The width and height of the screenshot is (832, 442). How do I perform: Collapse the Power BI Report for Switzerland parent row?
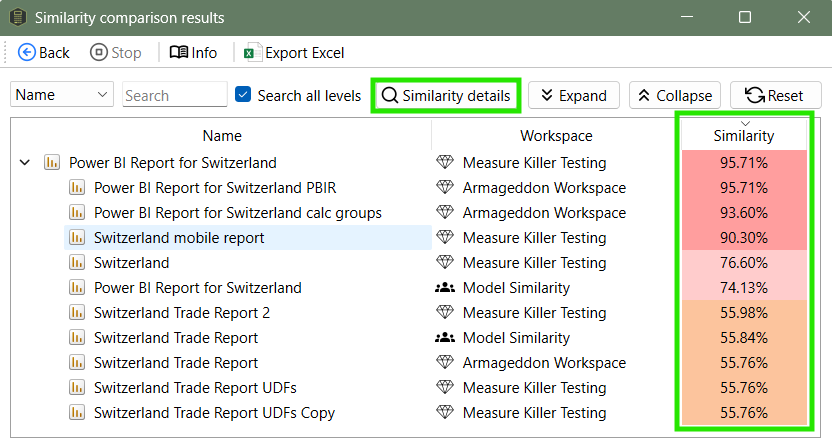click(x=25, y=162)
